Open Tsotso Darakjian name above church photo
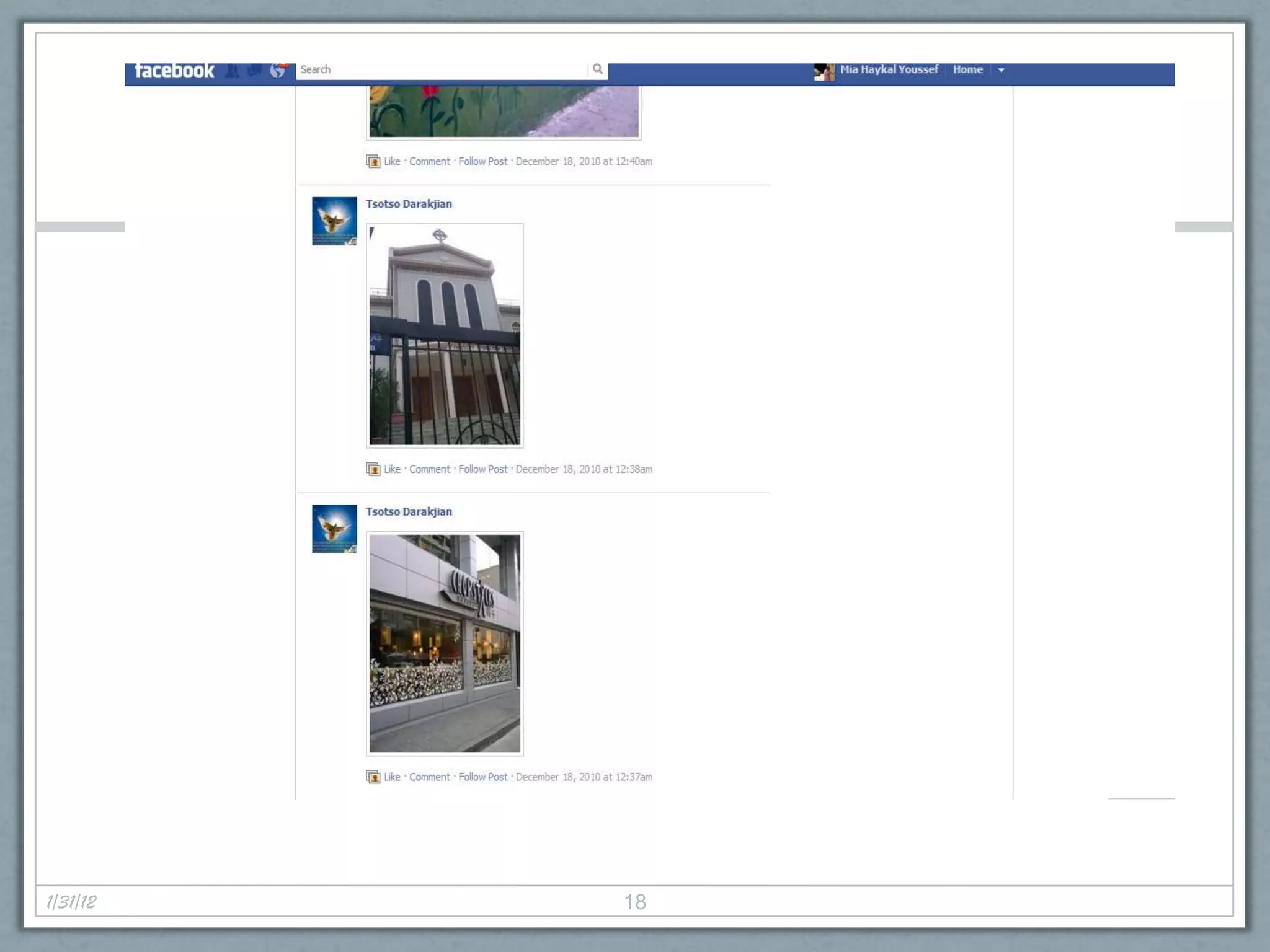 pos(409,204)
